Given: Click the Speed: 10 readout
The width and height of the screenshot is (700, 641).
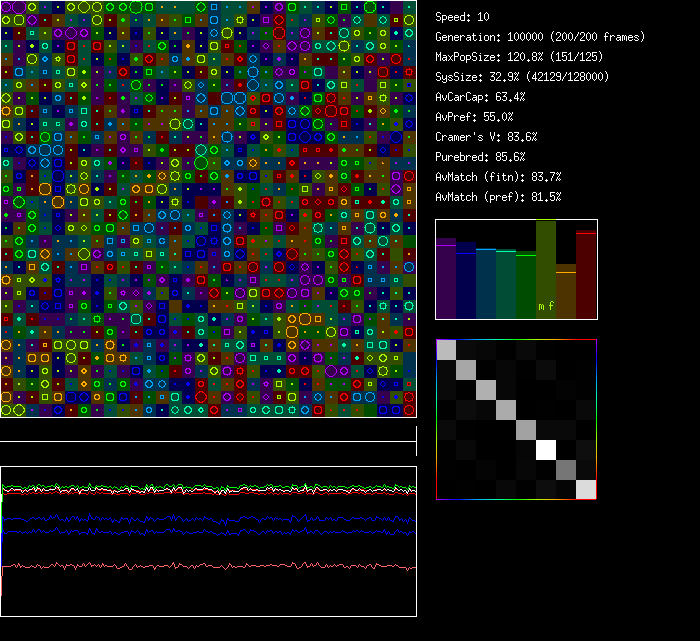Looking at the screenshot, I should coord(463,17).
